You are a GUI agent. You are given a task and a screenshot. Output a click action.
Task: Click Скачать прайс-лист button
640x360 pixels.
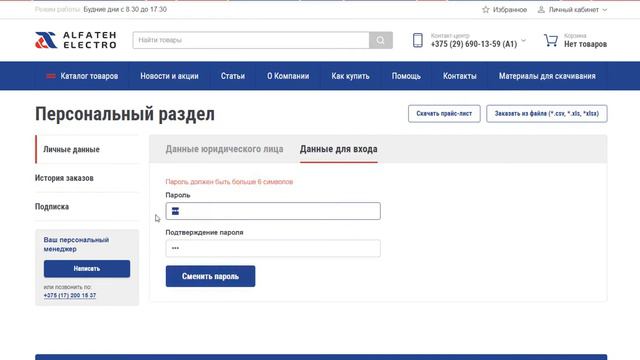click(444, 113)
